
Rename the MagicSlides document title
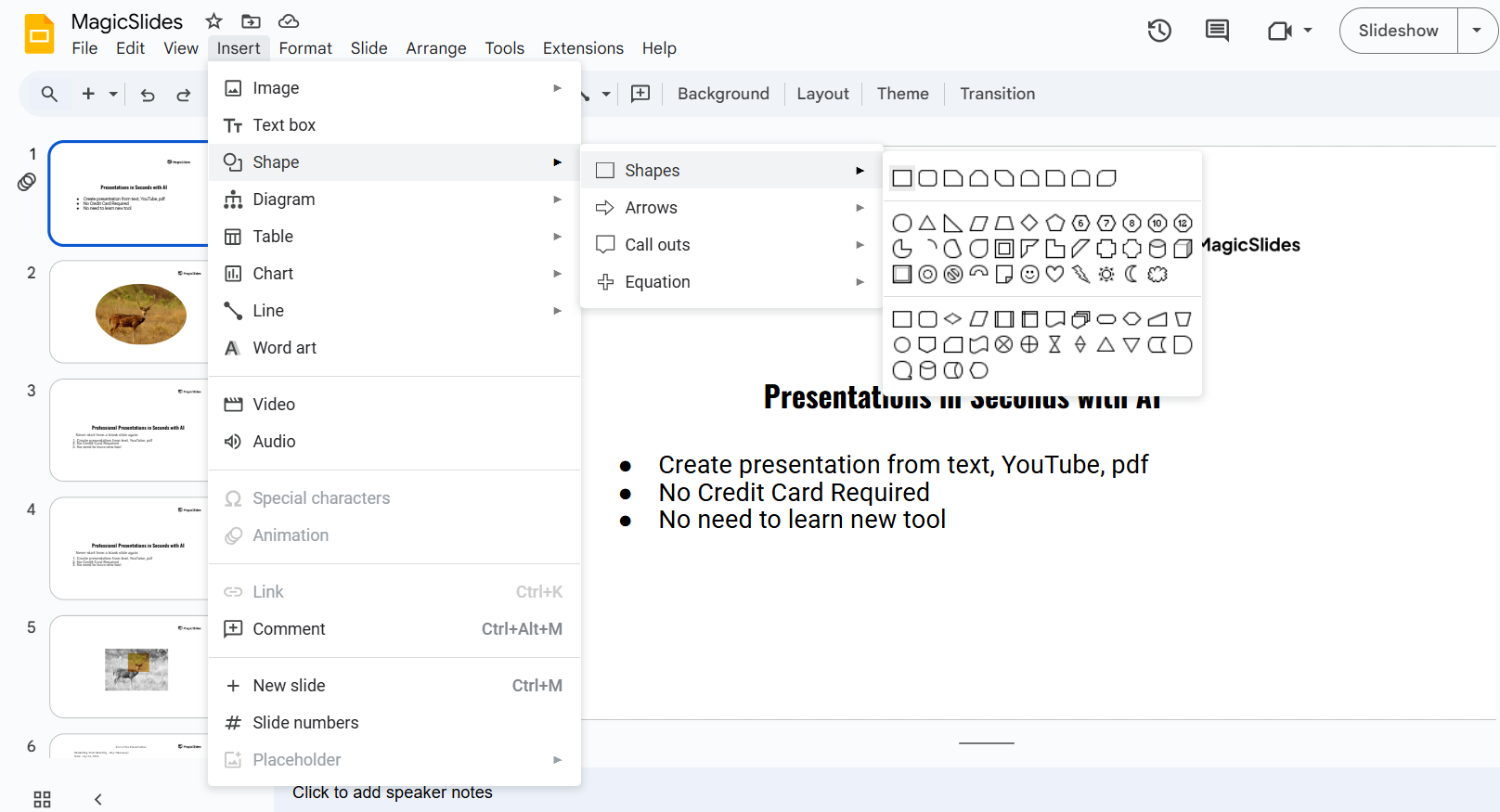(x=127, y=21)
